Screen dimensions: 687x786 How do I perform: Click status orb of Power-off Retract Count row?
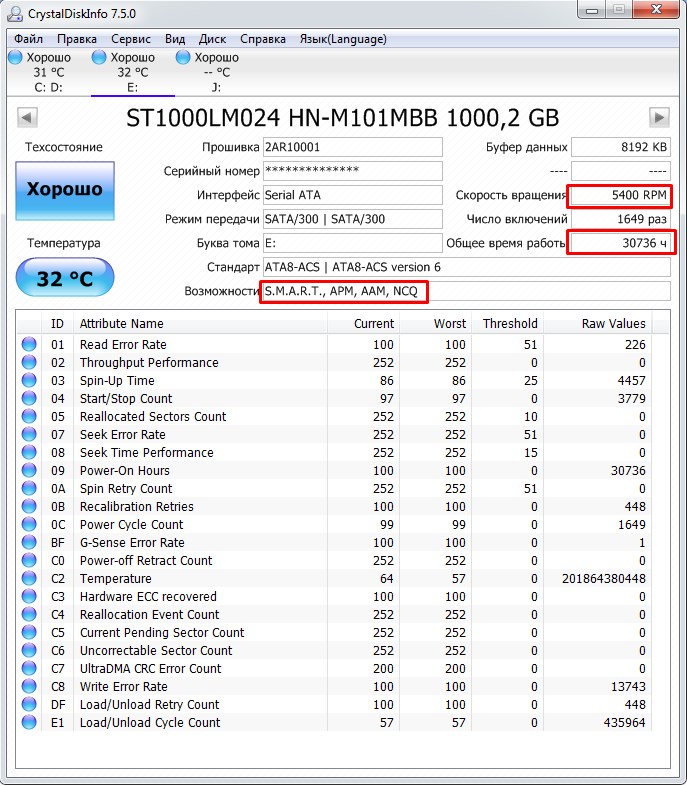29,560
